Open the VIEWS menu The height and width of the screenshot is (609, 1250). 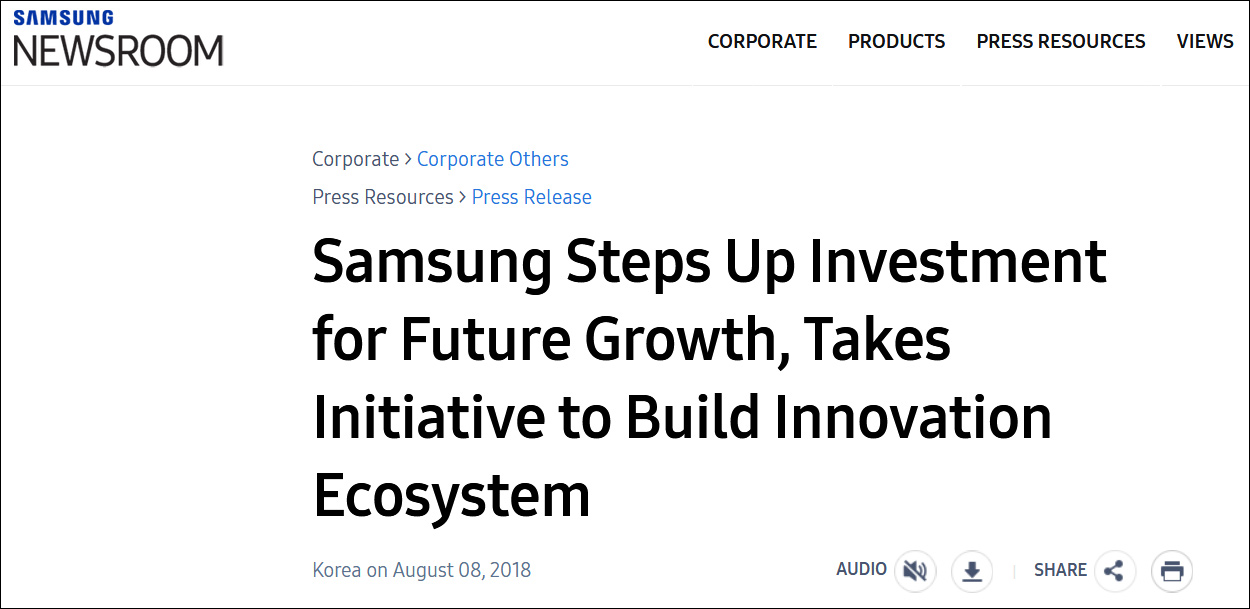[x=1205, y=41]
